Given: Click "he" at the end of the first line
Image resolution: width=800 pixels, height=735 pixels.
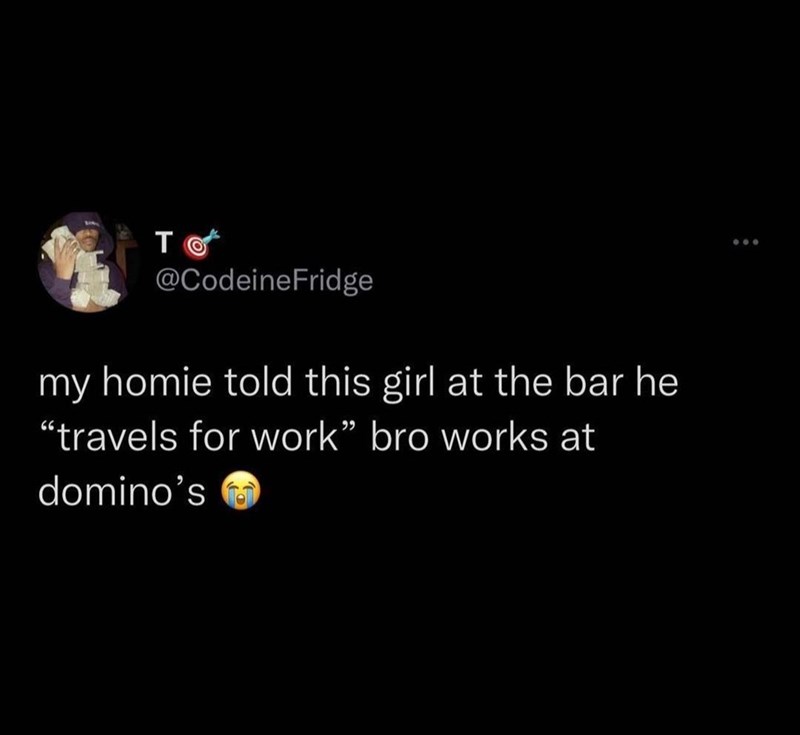Looking at the screenshot, I should pos(656,383).
